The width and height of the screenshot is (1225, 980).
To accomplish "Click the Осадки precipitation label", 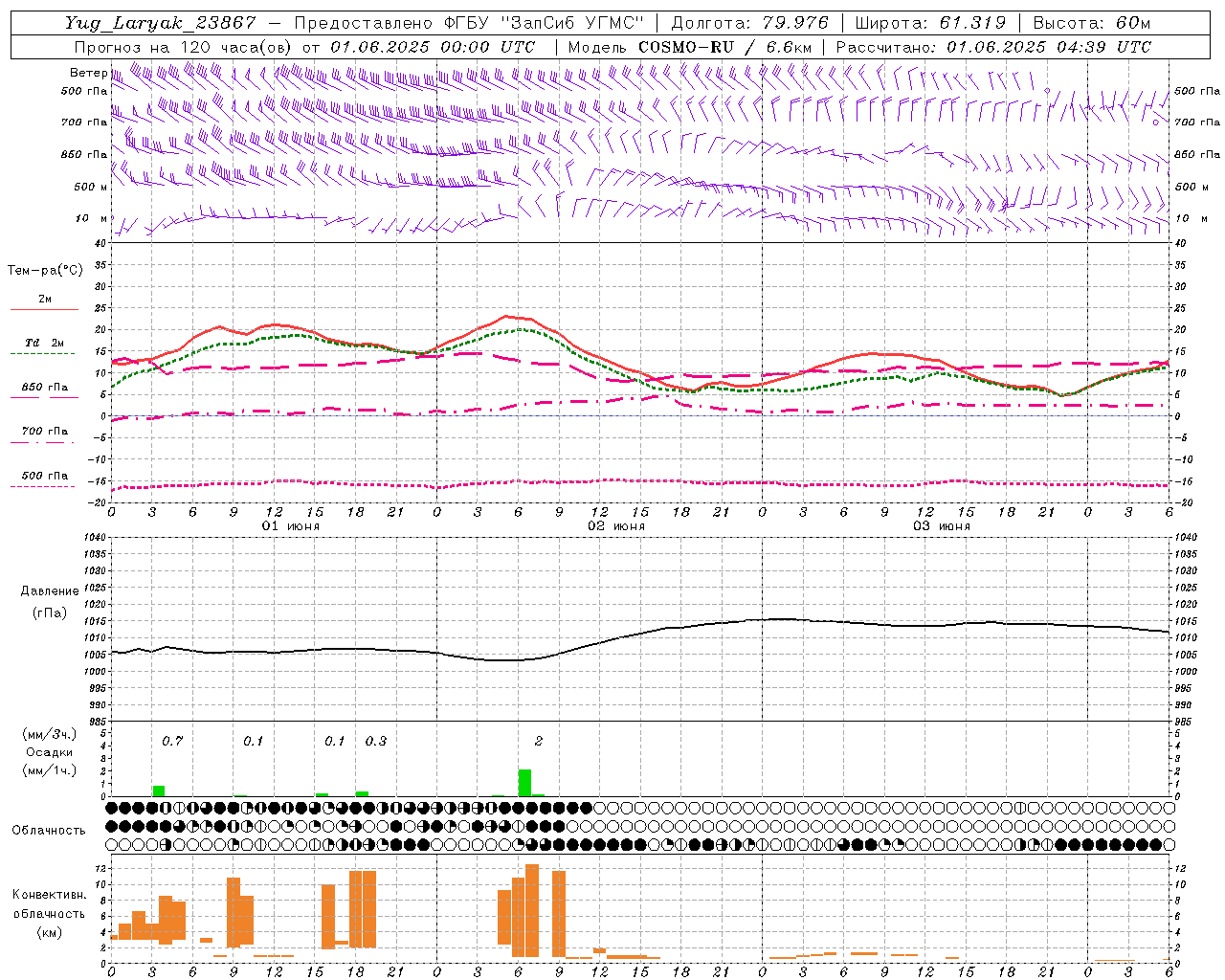I will (49, 752).
